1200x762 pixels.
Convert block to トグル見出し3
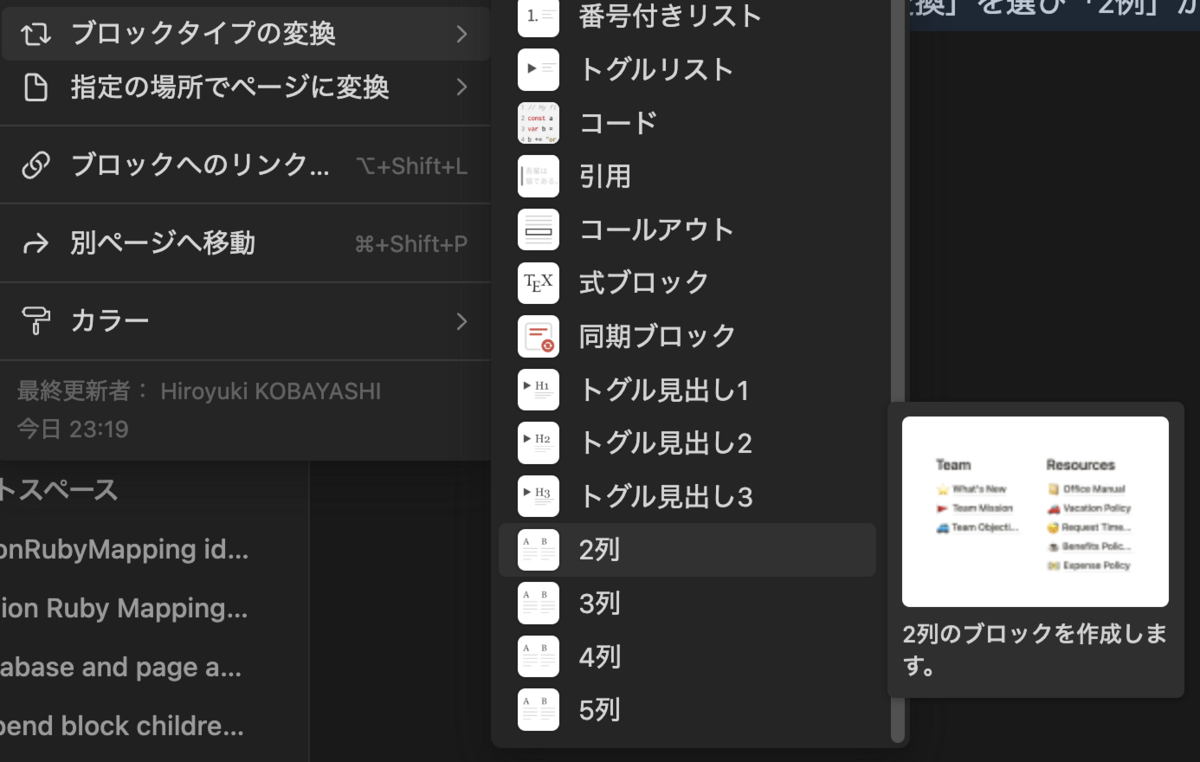pyautogui.click(x=687, y=496)
